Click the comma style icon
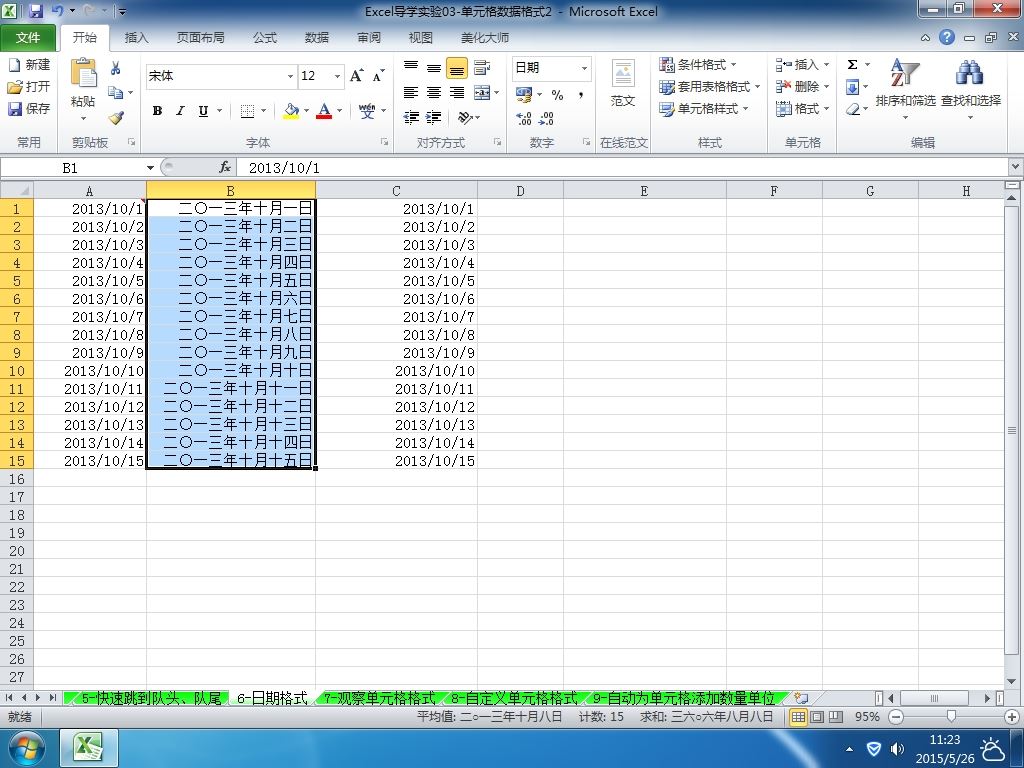The width and height of the screenshot is (1024, 768). 580,95
